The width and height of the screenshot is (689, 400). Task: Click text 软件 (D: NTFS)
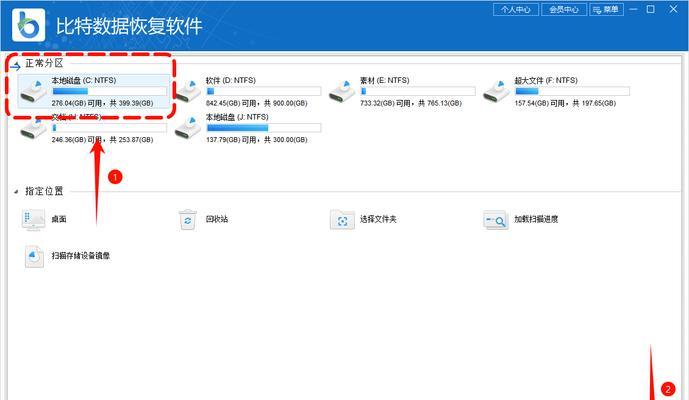[231, 80]
